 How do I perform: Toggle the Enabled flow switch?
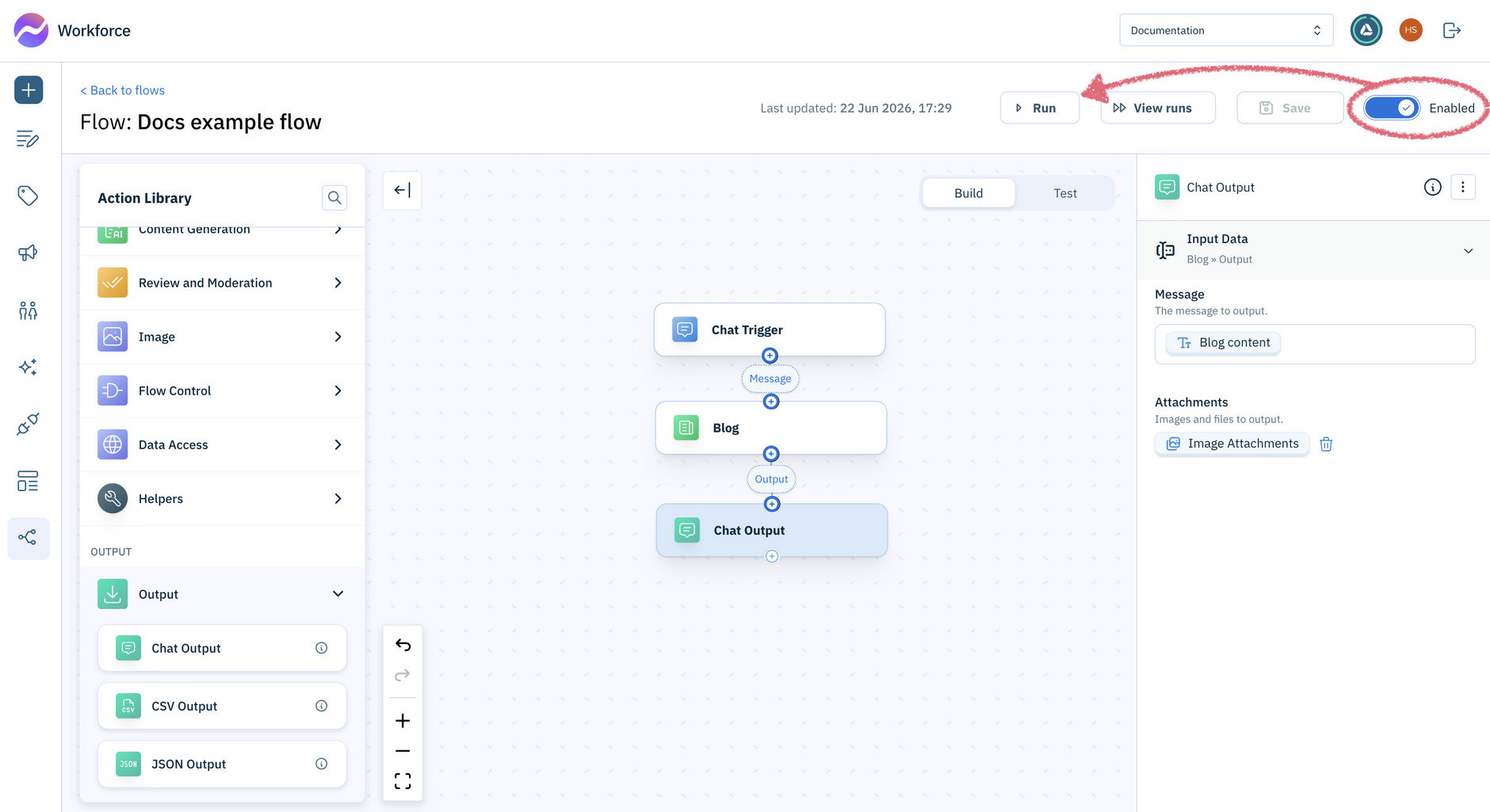point(1392,108)
